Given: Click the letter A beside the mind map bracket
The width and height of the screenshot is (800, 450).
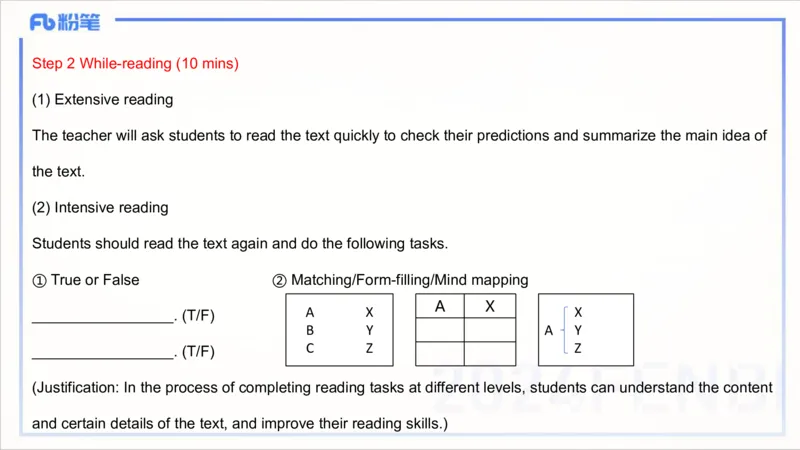Looking at the screenshot, I should point(548,330).
